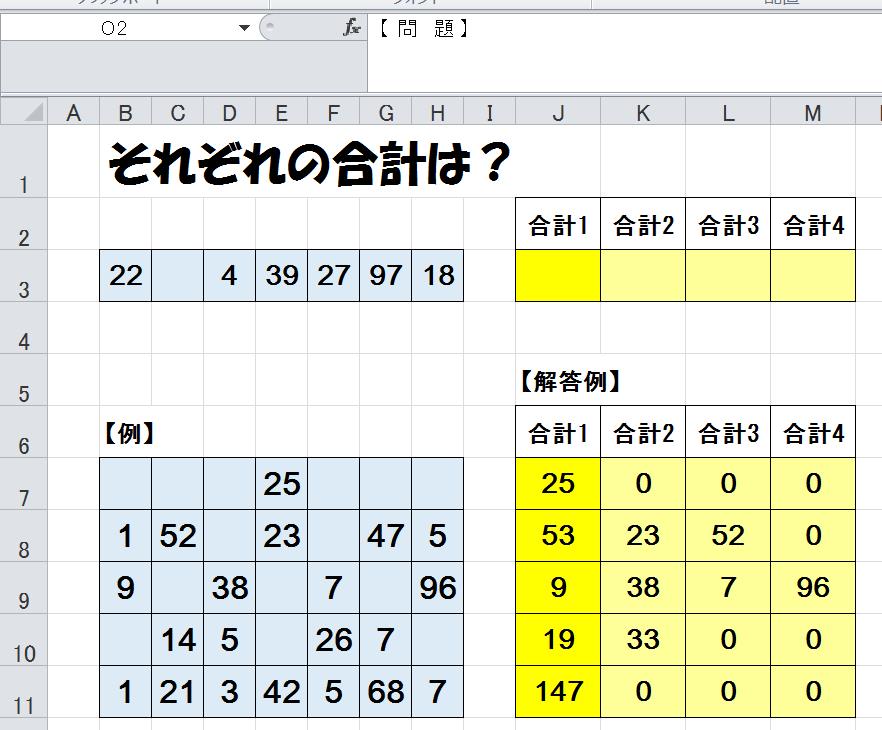Select column D header
The image size is (882, 730).
coord(230,113)
